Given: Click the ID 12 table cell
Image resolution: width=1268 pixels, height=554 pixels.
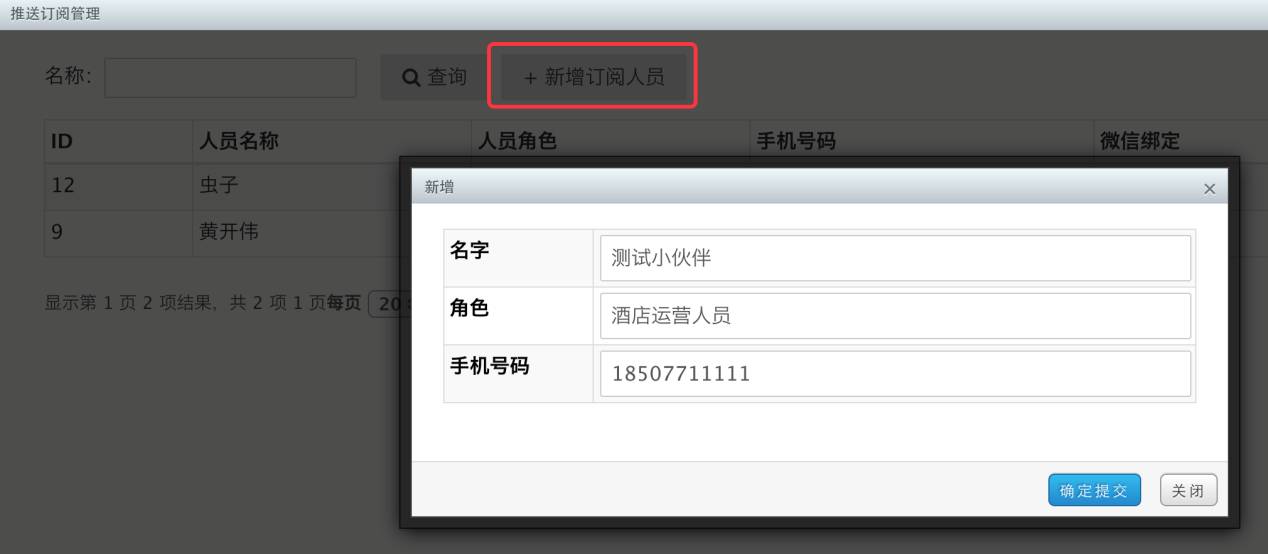Looking at the screenshot, I should [118, 187].
